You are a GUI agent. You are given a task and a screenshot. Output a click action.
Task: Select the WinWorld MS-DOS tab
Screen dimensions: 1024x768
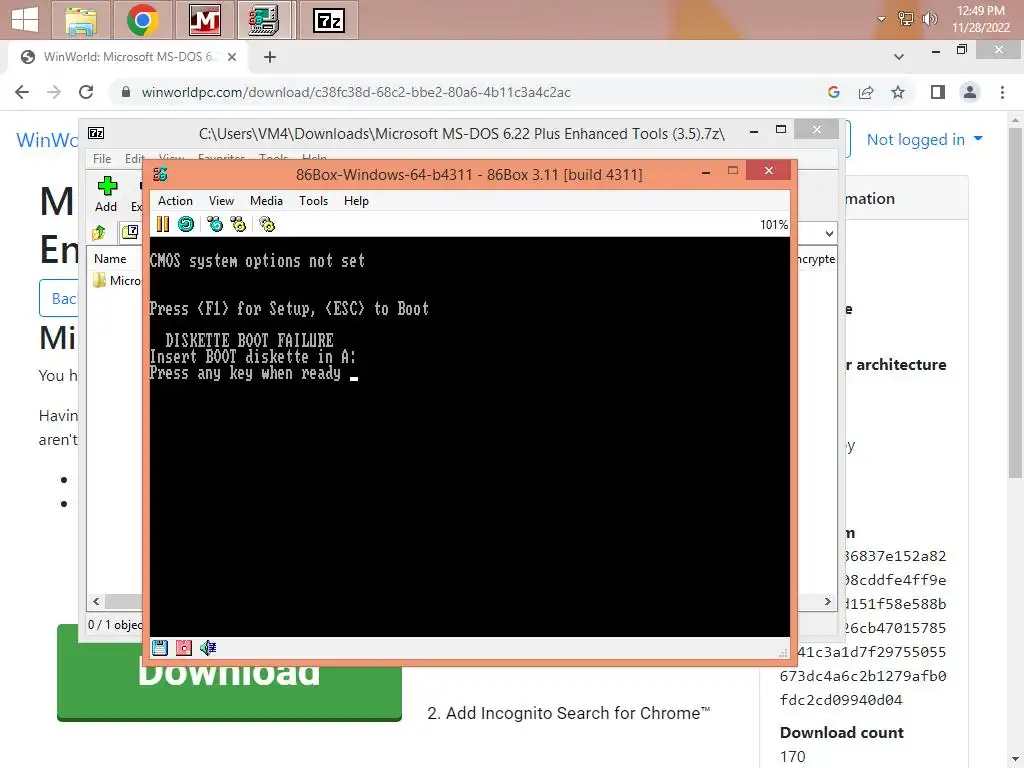[127, 57]
